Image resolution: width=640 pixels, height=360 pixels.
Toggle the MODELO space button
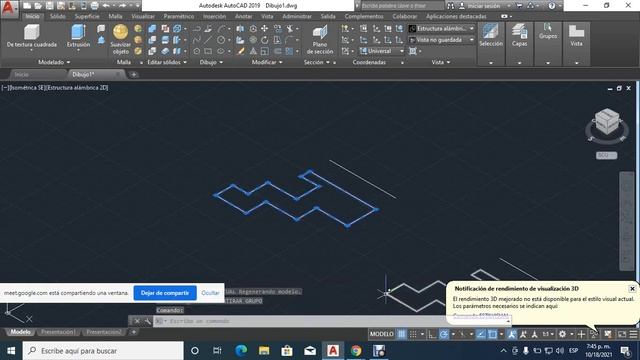coord(382,334)
